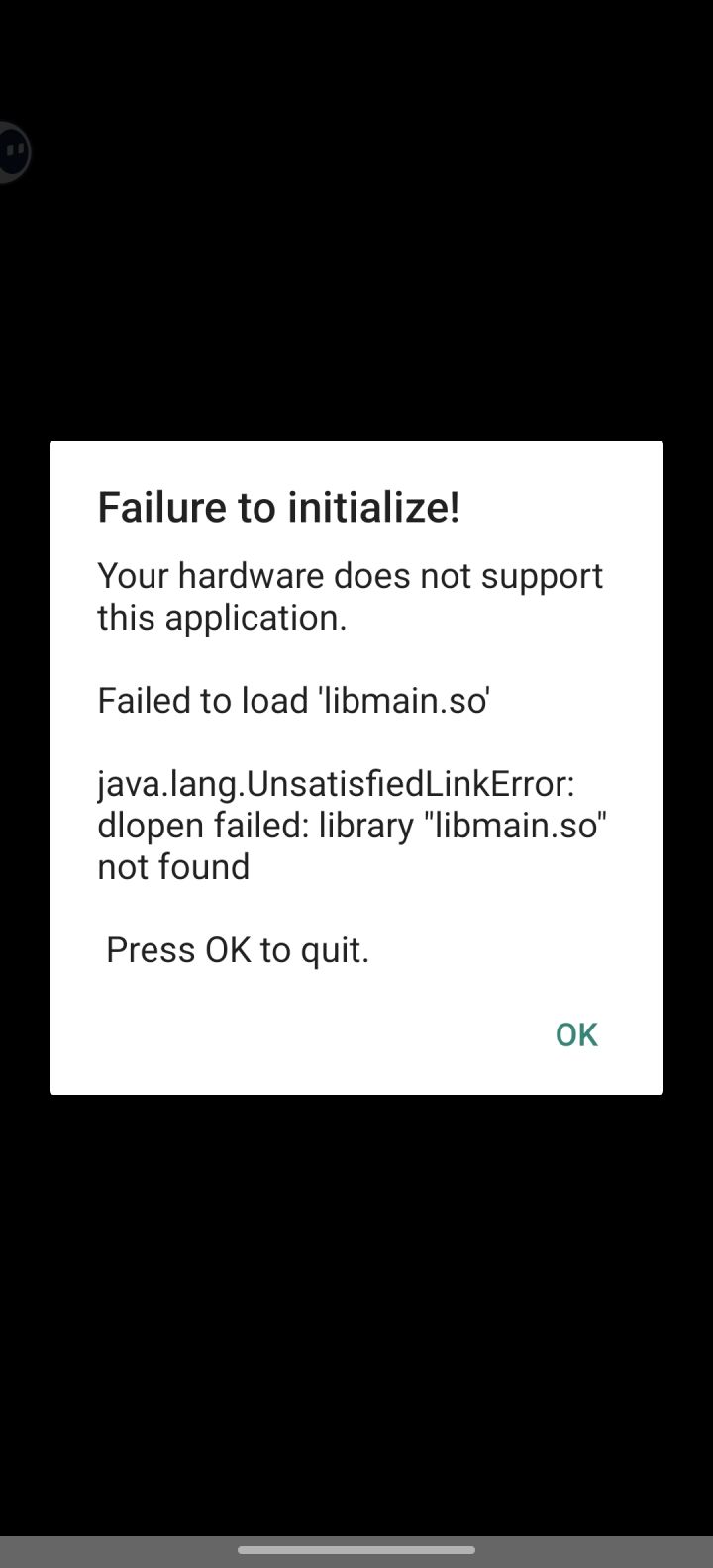
Task: Click the 'dlopen failed: library' message line
Action: (x=352, y=825)
